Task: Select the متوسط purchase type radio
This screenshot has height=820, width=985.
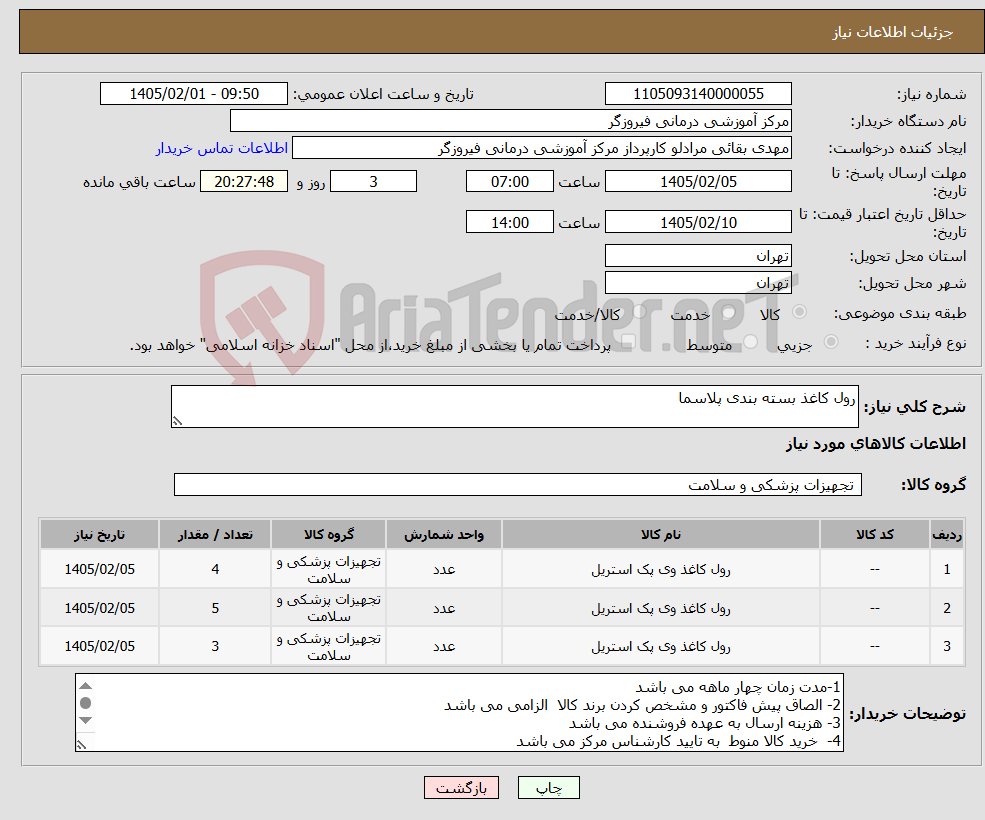Action: pyautogui.click(x=751, y=342)
